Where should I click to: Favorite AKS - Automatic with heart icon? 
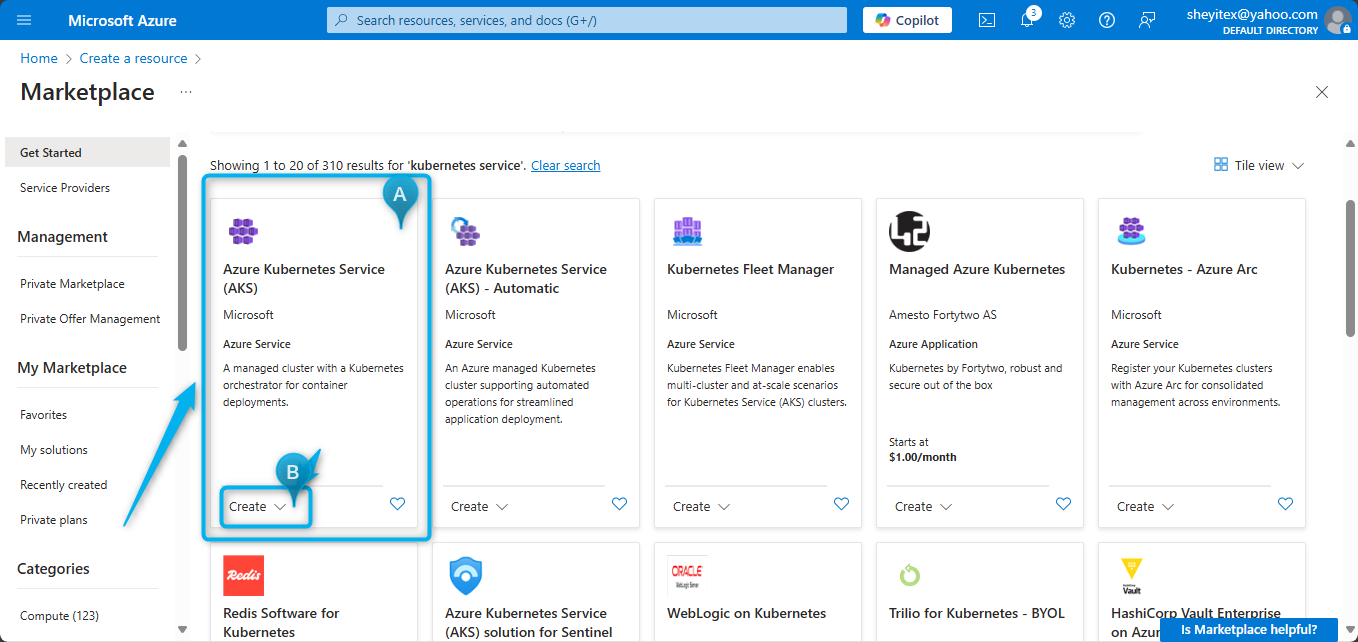(619, 504)
